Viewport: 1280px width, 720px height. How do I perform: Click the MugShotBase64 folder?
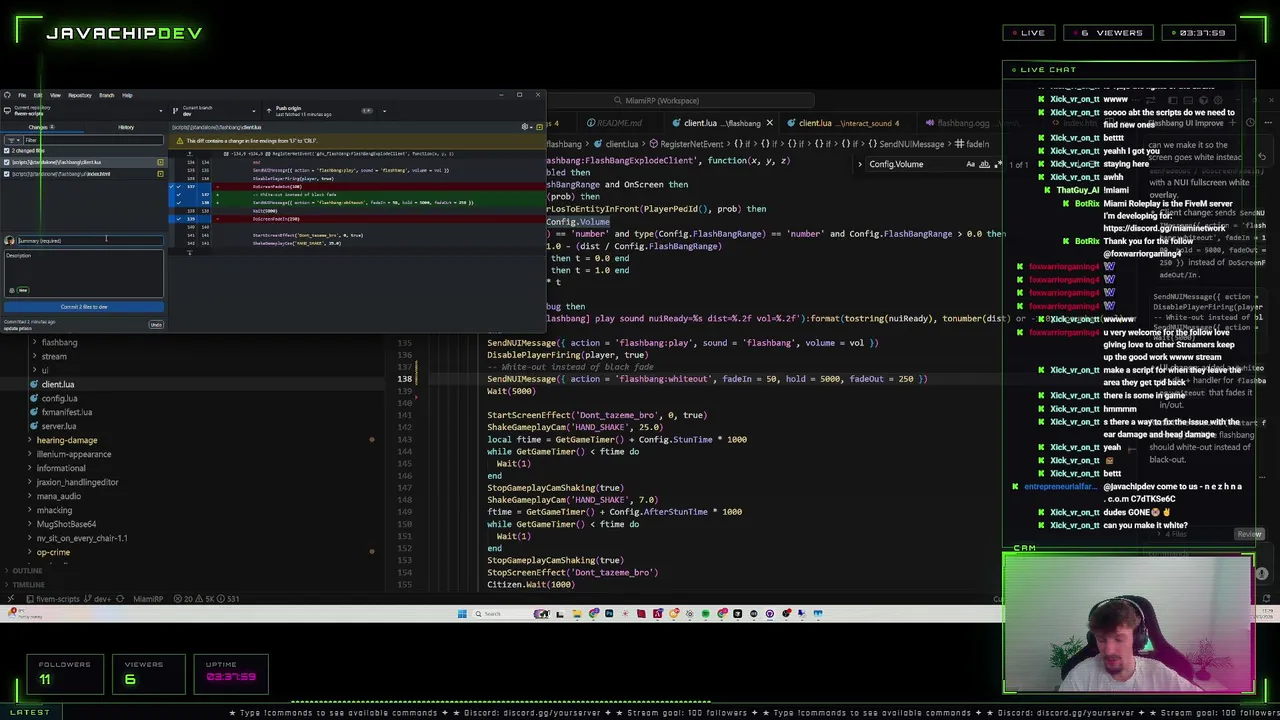click(x=66, y=524)
